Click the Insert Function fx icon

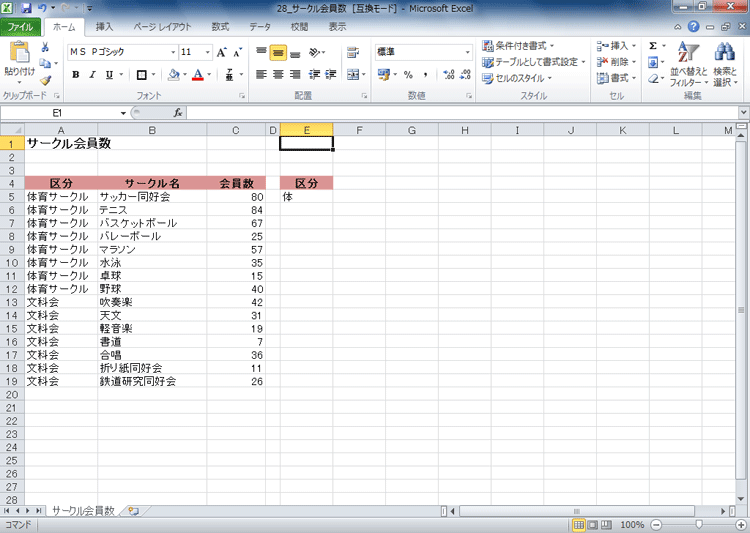pyautogui.click(x=178, y=113)
